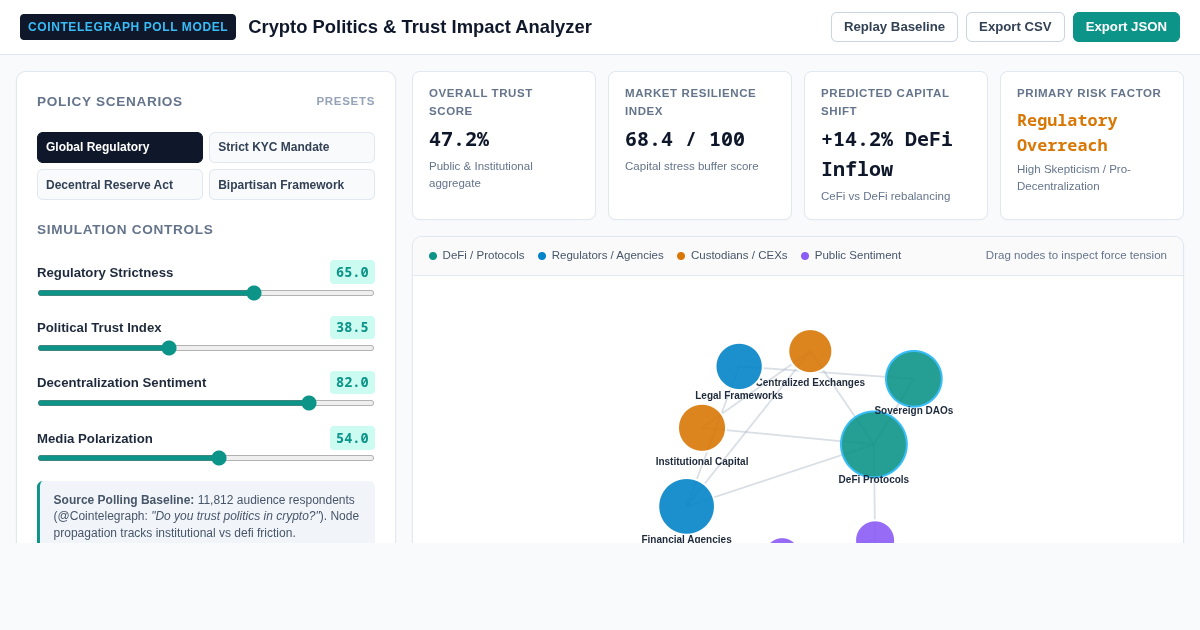Click purple Public Sentiment node below DeFi Protocols
Screen dimensions: 1200x630
tap(875, 533)
